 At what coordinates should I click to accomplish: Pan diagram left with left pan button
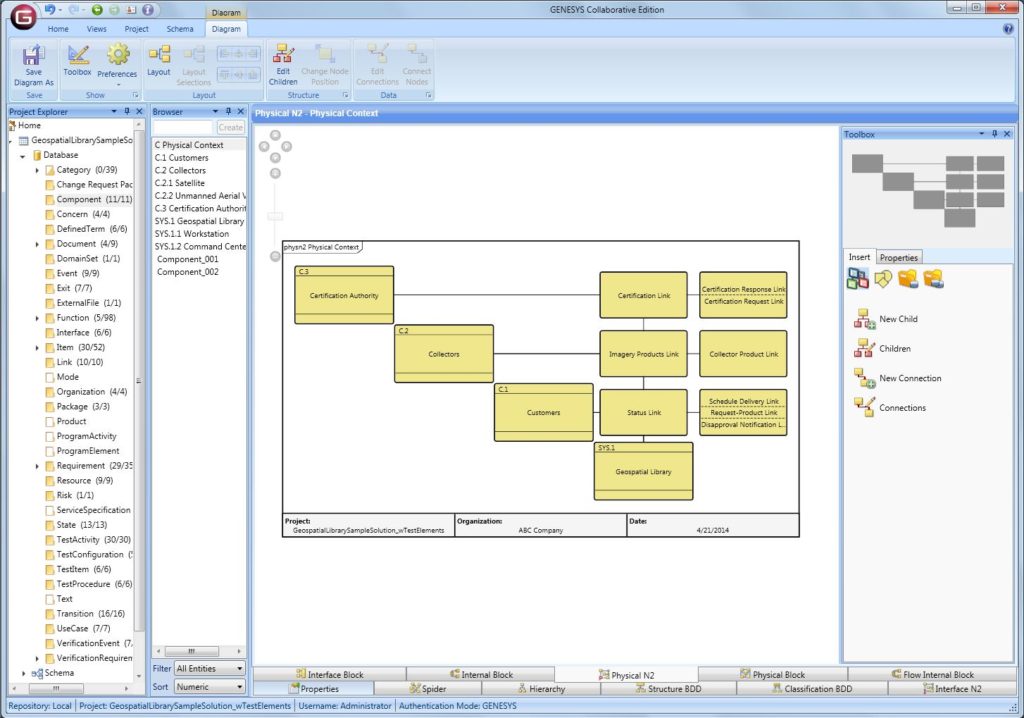pyautogui.click(x=264, y=146)
